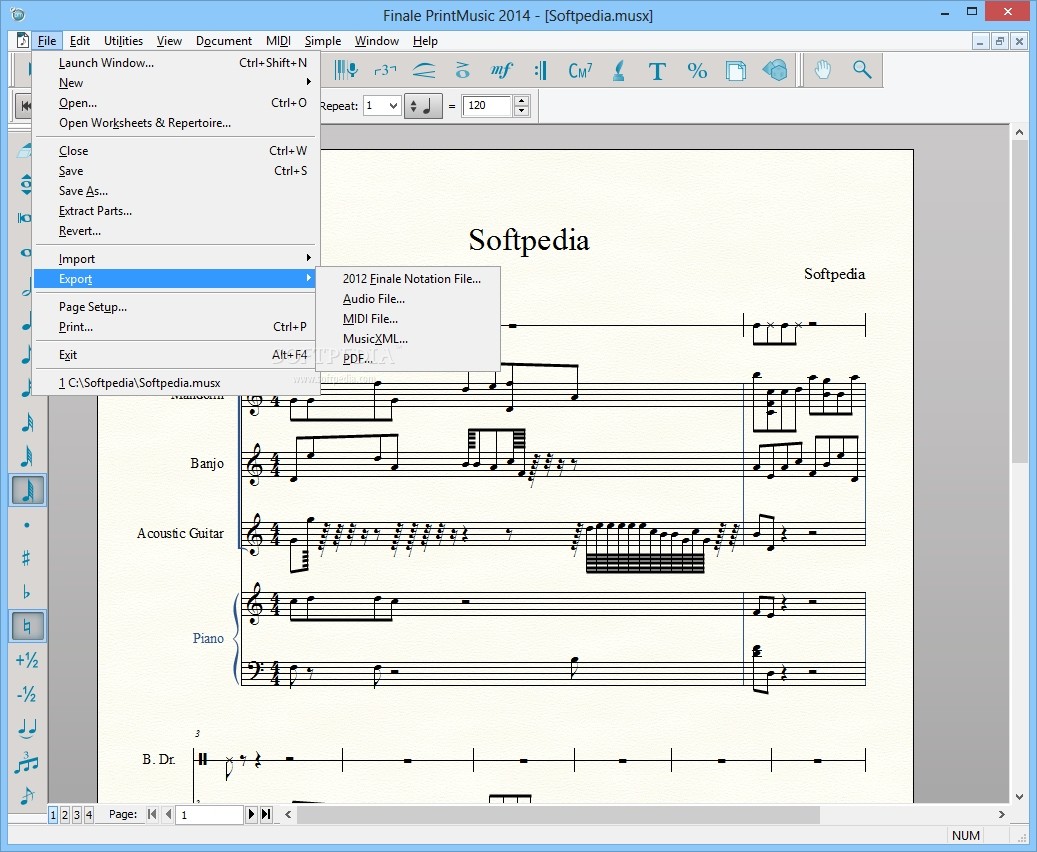Viewport: 1037px width, 852px height.
Task: Select the Smart Shape slur tool
Action: (x=424, y=69)
